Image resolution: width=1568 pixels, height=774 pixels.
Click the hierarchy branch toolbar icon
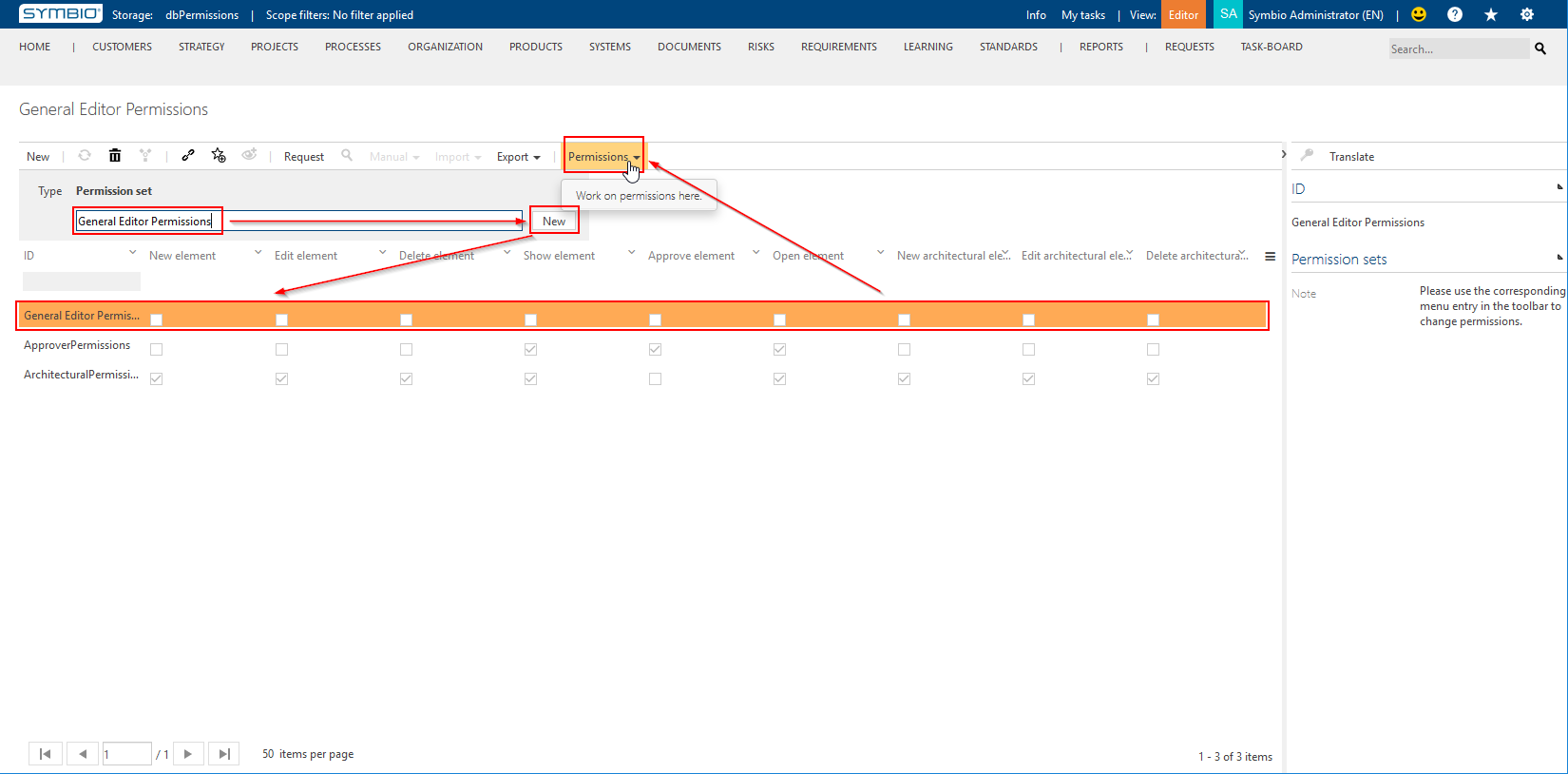145,155
